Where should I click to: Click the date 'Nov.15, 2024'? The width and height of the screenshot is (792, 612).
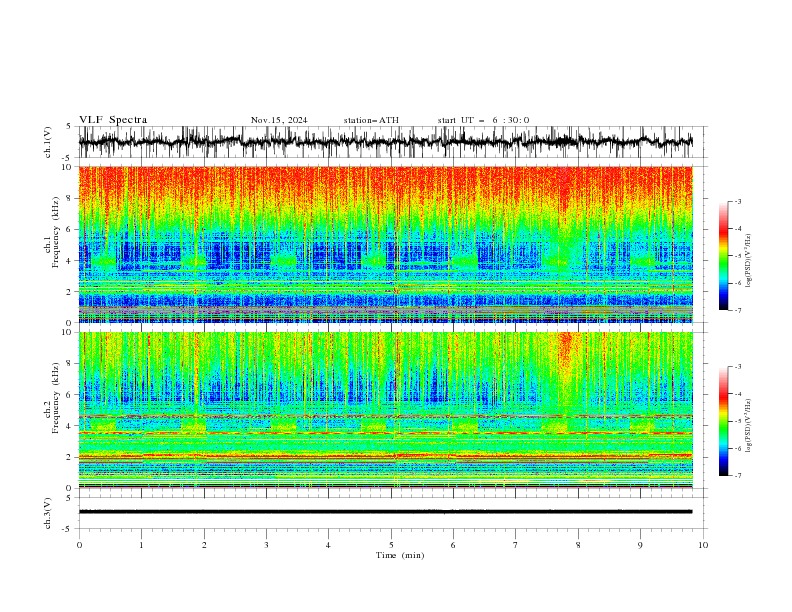pos(279,120)
